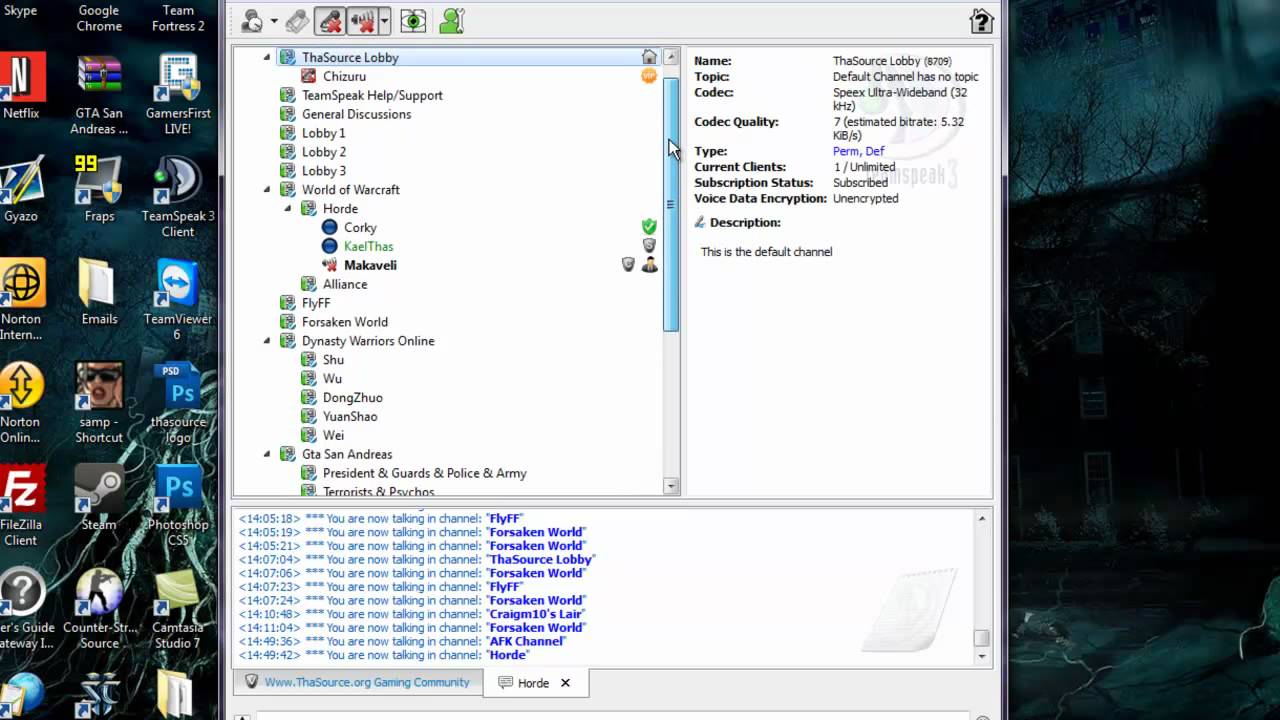
Task: Collapse the Horde subchannel
Action: [288, 209]
